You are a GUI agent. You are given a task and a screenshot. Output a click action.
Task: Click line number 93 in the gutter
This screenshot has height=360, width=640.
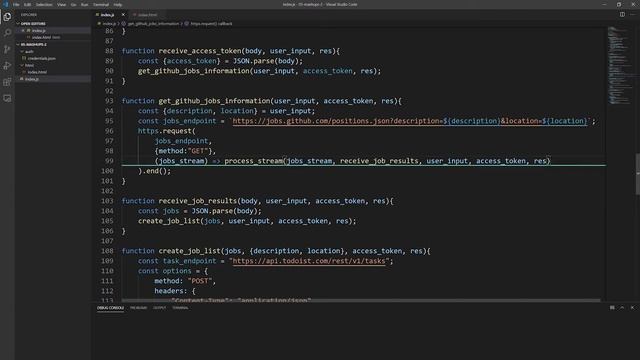pyautogui.click(x=109, y=101)
